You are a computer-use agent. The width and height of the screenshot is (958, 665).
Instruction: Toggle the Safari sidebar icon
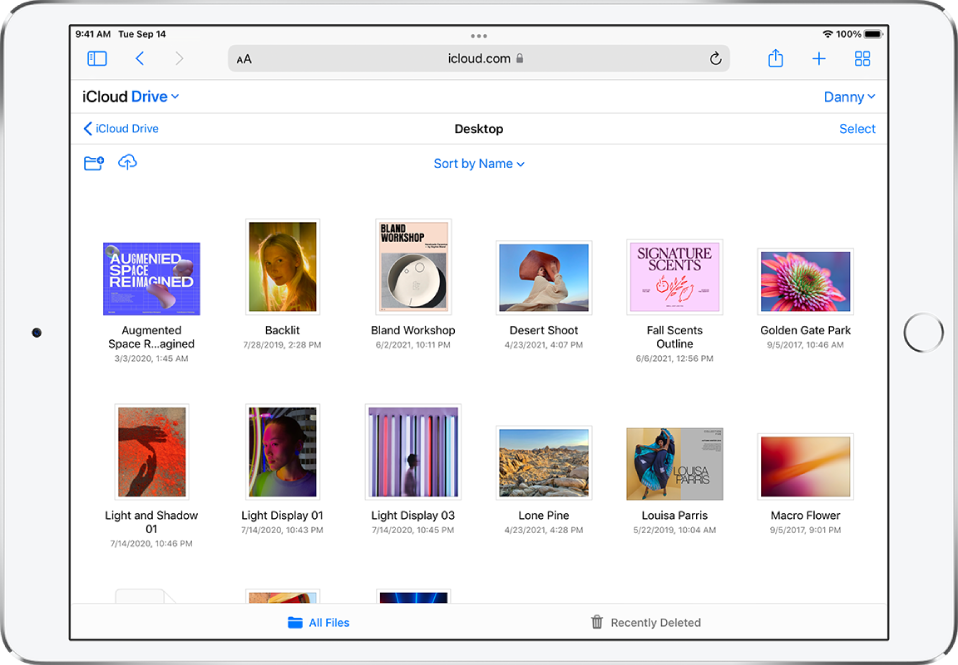click(x=97, y=59)
